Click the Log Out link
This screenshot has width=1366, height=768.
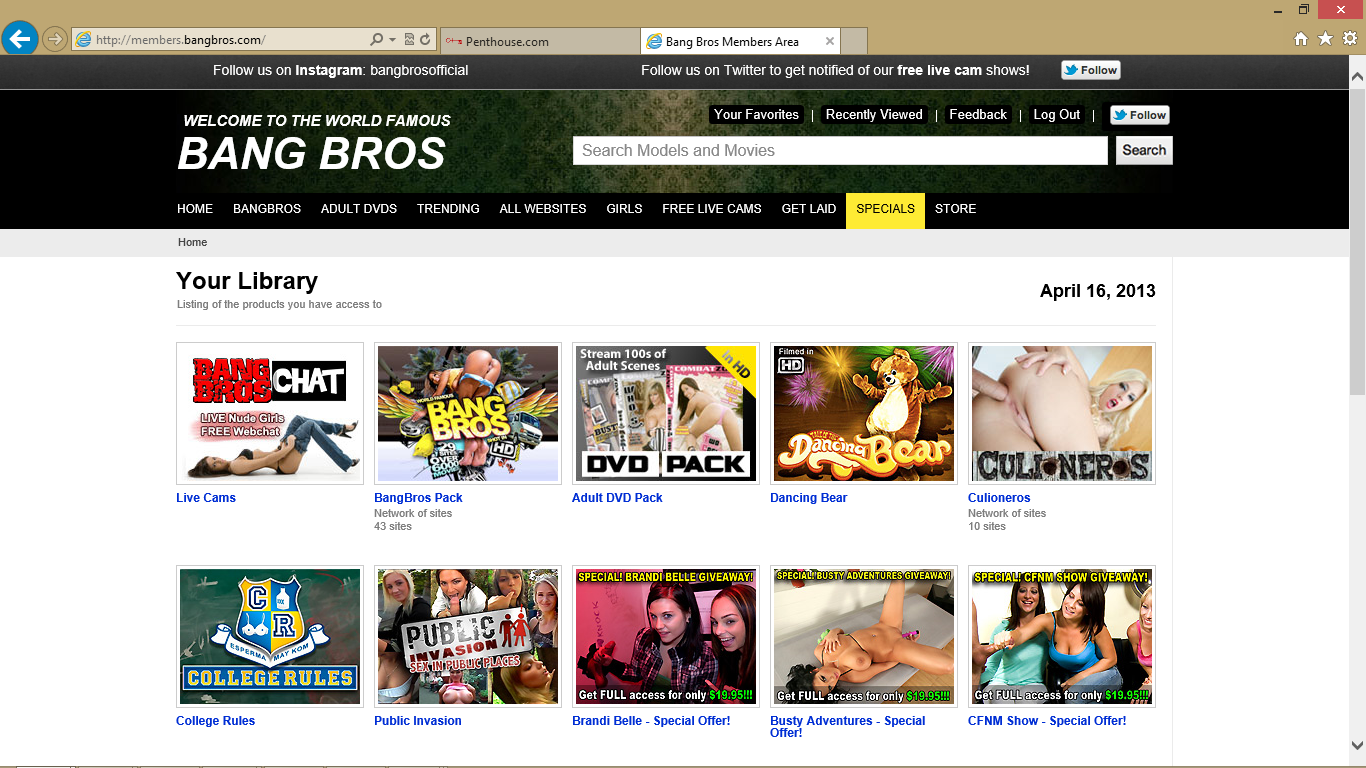point(1056,115)
